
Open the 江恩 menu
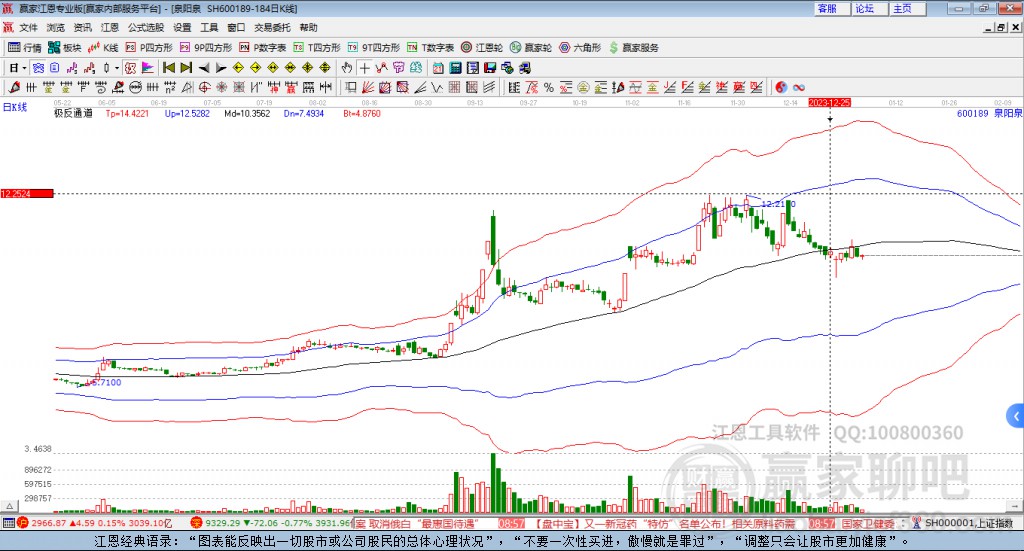tap(110, 27)
